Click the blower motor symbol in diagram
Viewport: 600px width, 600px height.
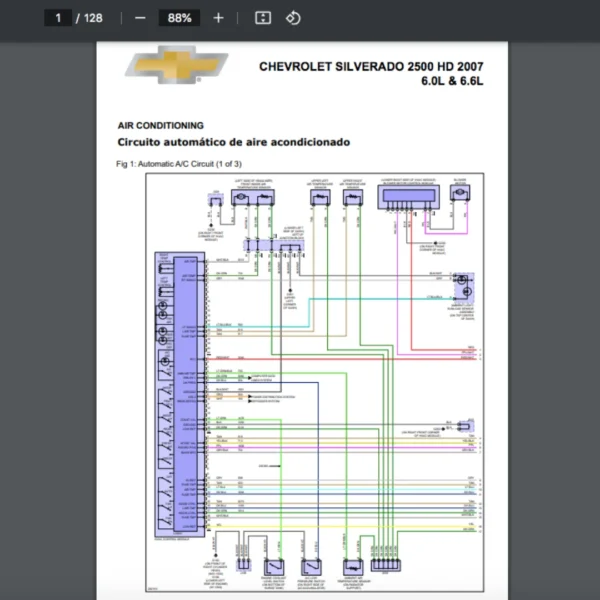tap(460, 194)
